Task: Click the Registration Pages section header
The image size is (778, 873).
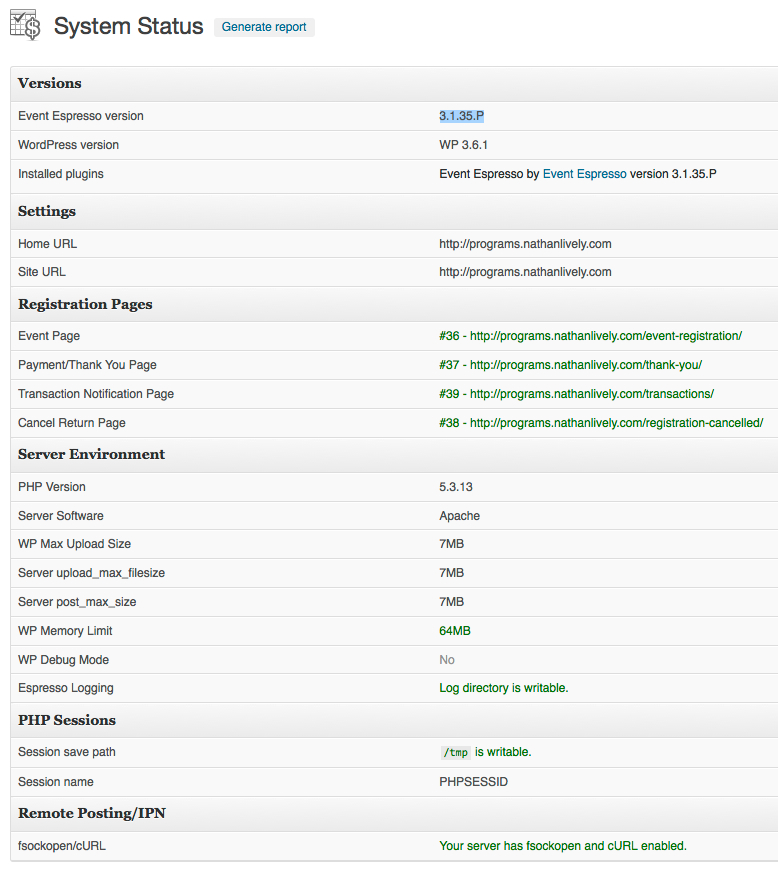Action: pyautogui.click(x=85, y=304)
